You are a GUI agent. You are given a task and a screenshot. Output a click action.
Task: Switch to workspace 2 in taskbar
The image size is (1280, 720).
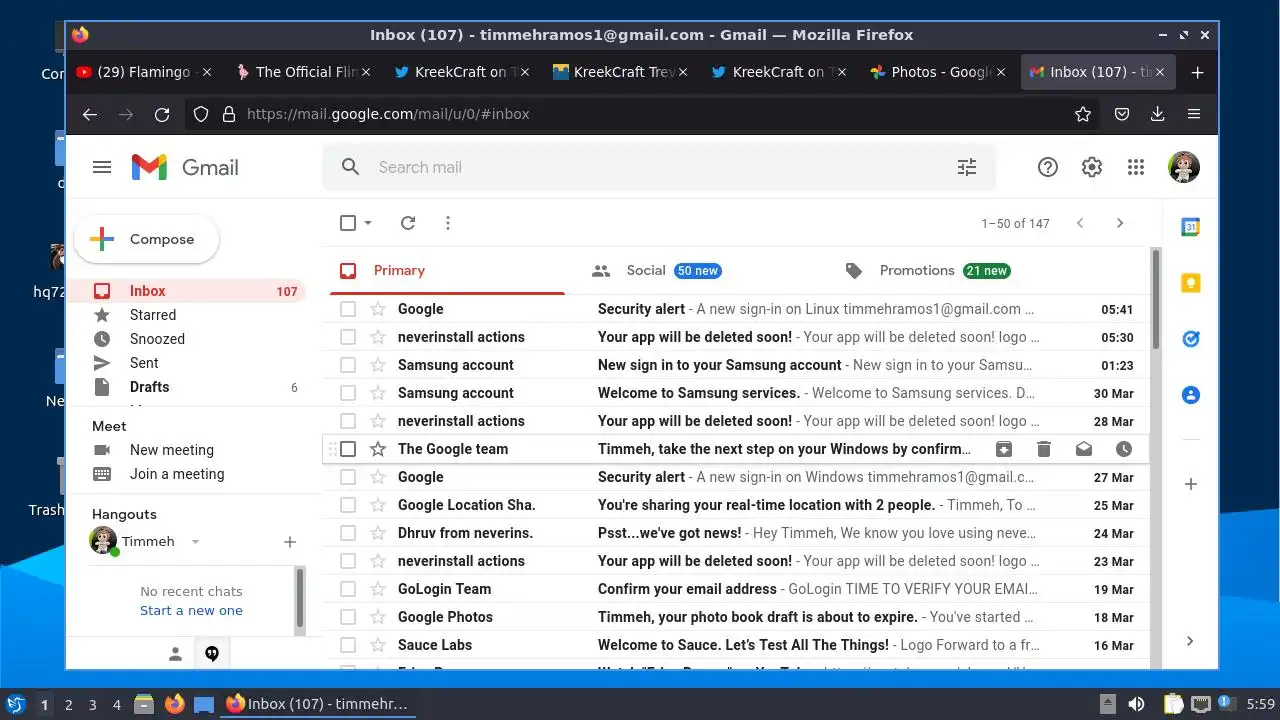tap(69, 705)
